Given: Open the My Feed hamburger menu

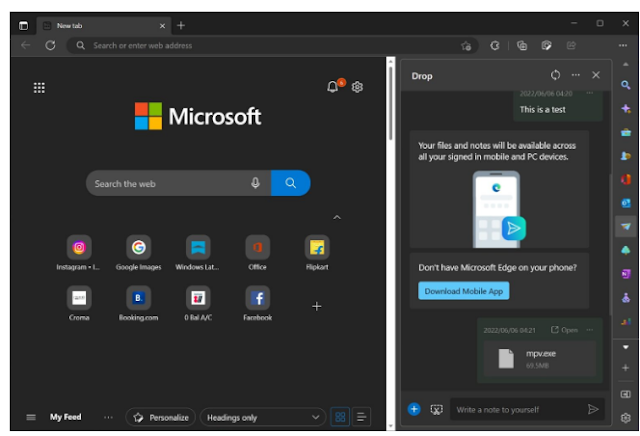Looking at the screenshot, I should pyautogui.click(x=31, y=417).
